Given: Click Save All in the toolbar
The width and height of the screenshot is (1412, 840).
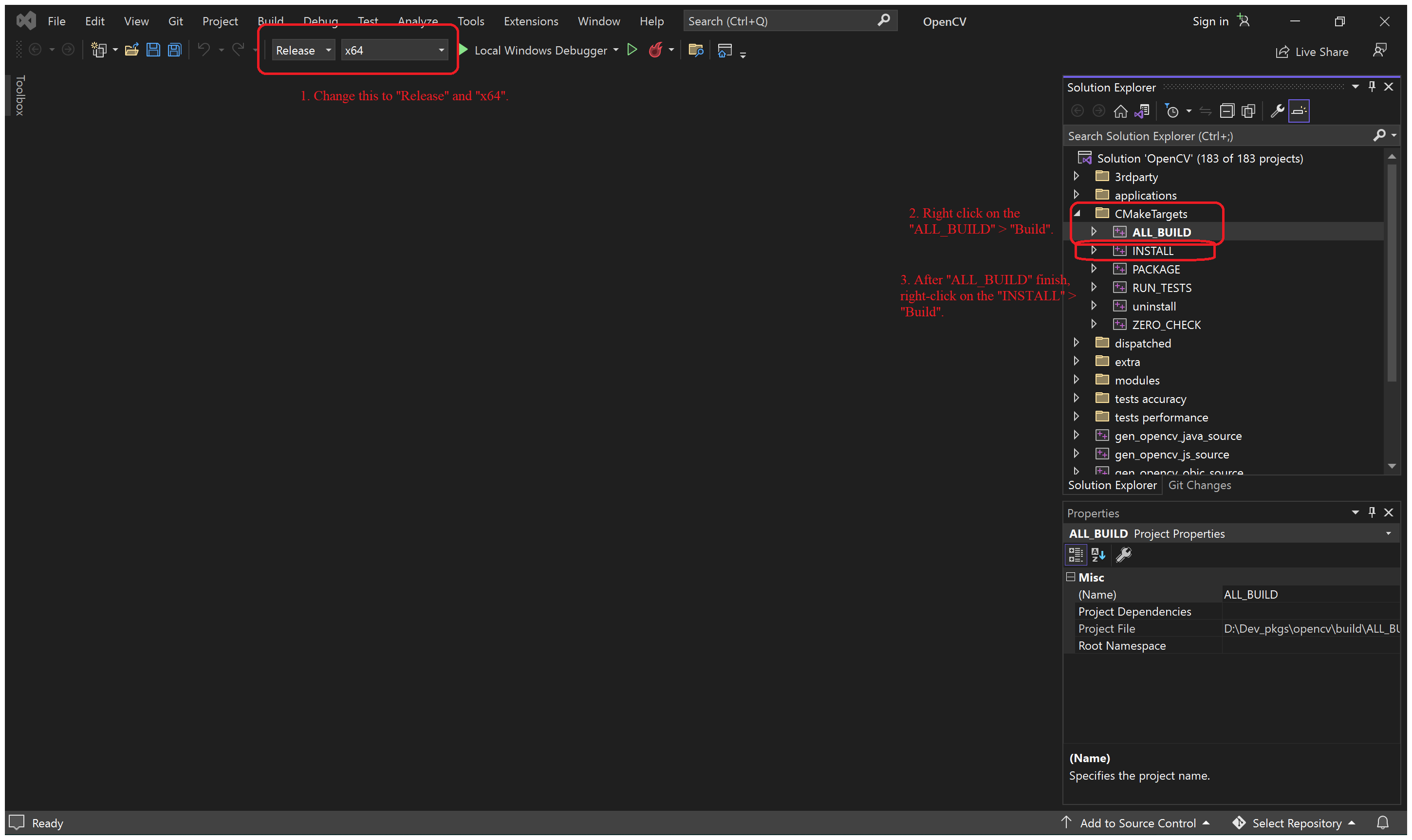Looking at the screenshot, I should 174,51.
